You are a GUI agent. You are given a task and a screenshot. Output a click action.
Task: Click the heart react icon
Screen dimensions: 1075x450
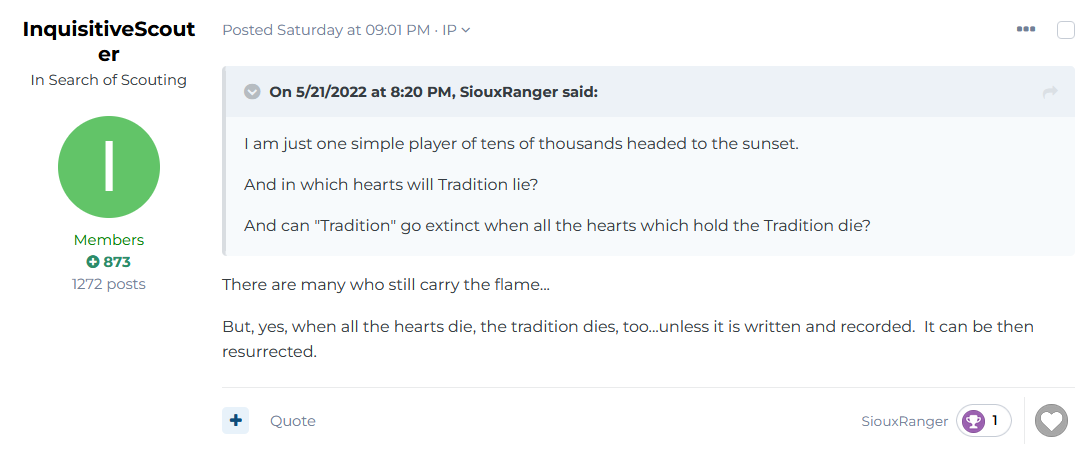tap(1052, 421)
